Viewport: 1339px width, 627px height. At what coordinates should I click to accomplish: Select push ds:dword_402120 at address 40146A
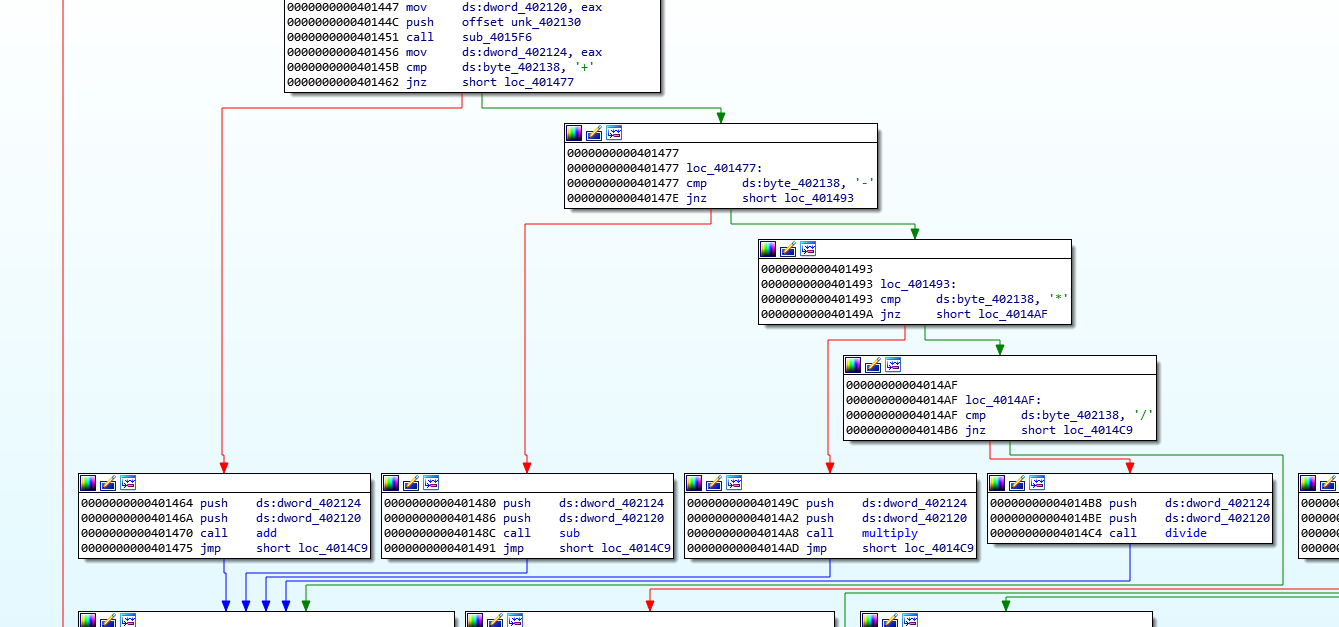click(x=221, y=518)
